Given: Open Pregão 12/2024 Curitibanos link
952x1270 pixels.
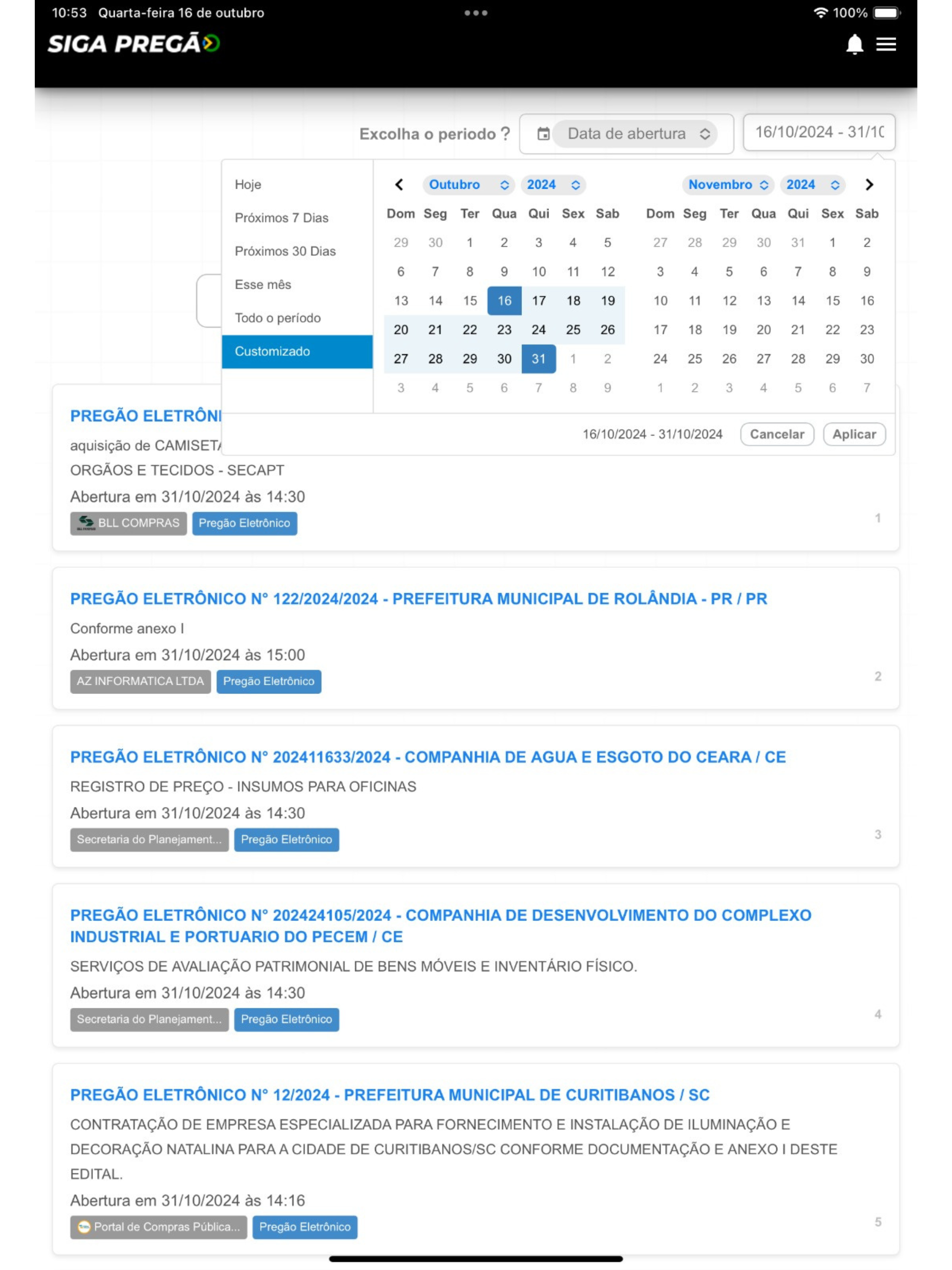Looking at the screenshot, I should [390, 1096].
